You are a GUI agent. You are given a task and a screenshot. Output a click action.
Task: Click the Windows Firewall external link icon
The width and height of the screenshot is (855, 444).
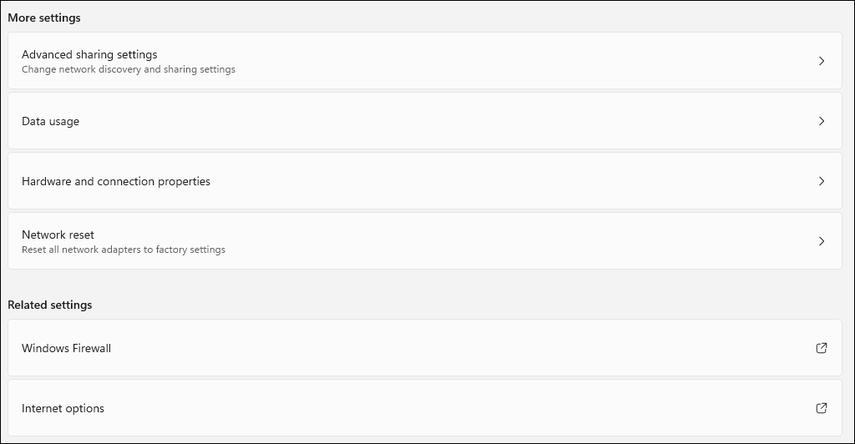pos(821,348)
